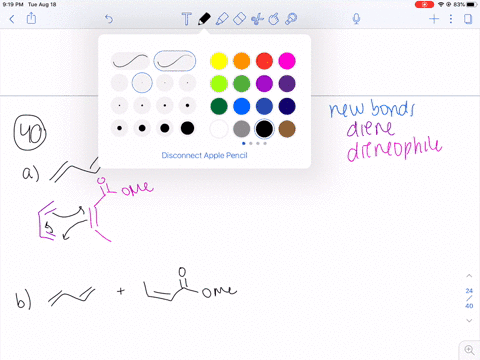Select the Pen tool

point(204,19)
